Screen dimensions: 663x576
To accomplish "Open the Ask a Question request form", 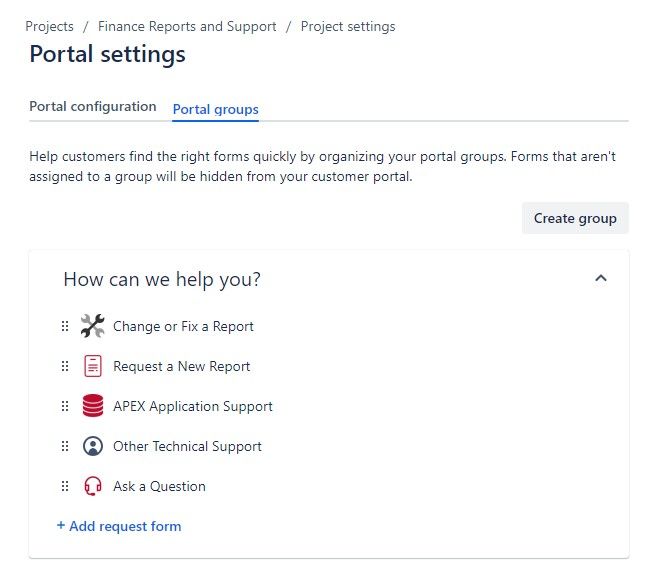I will click(159, 486).
